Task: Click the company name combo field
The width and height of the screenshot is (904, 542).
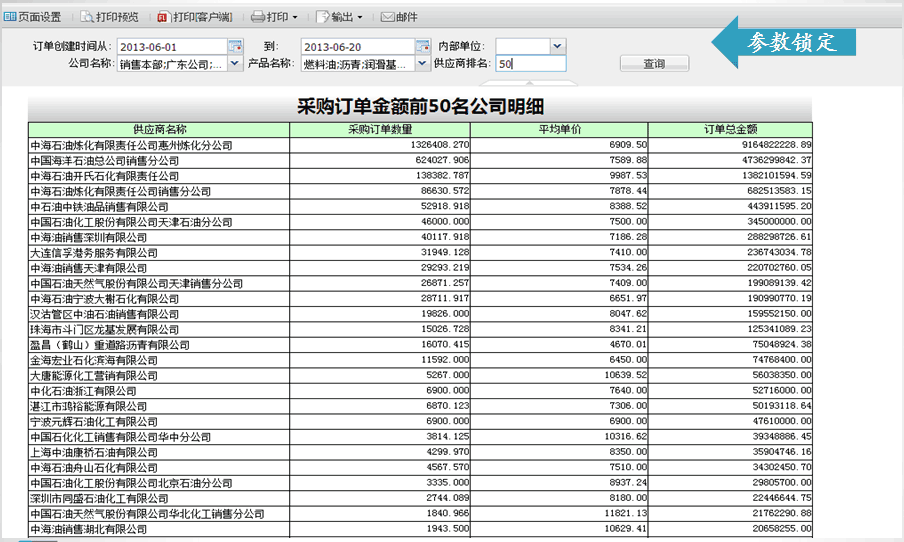Action: pos(172,63)
